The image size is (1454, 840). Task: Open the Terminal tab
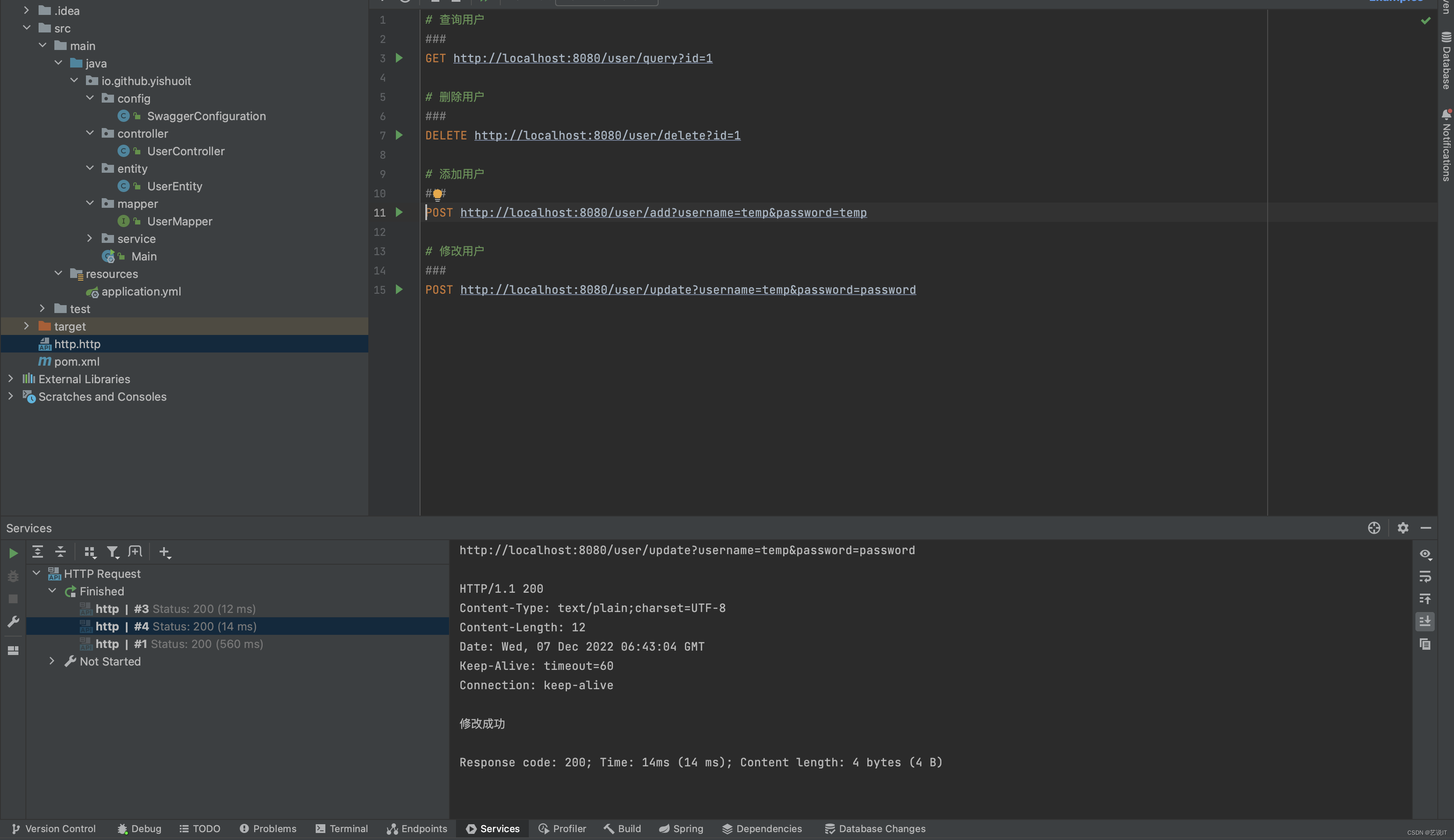point(342,829)
